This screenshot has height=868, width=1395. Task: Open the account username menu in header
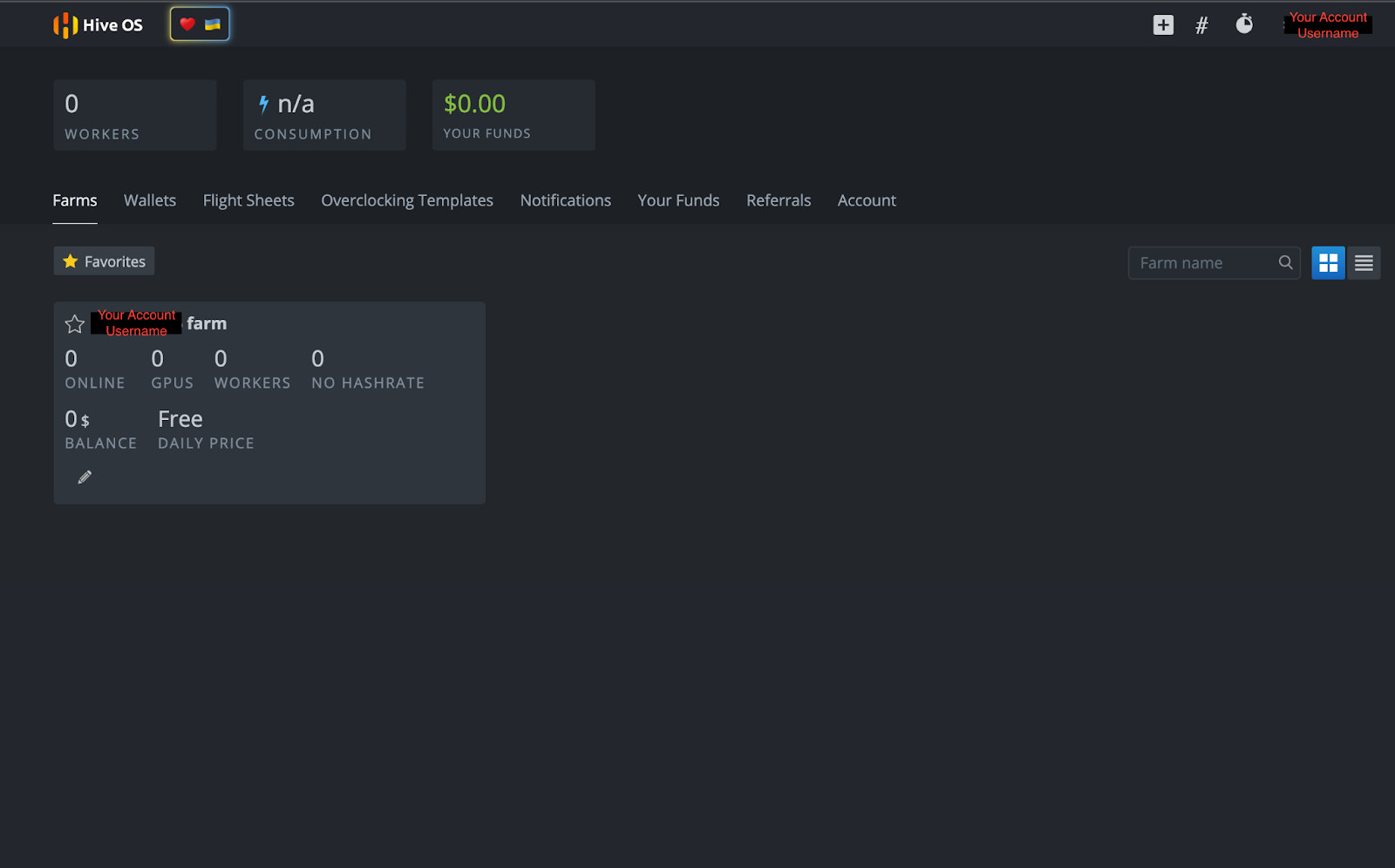[1328, 25]
